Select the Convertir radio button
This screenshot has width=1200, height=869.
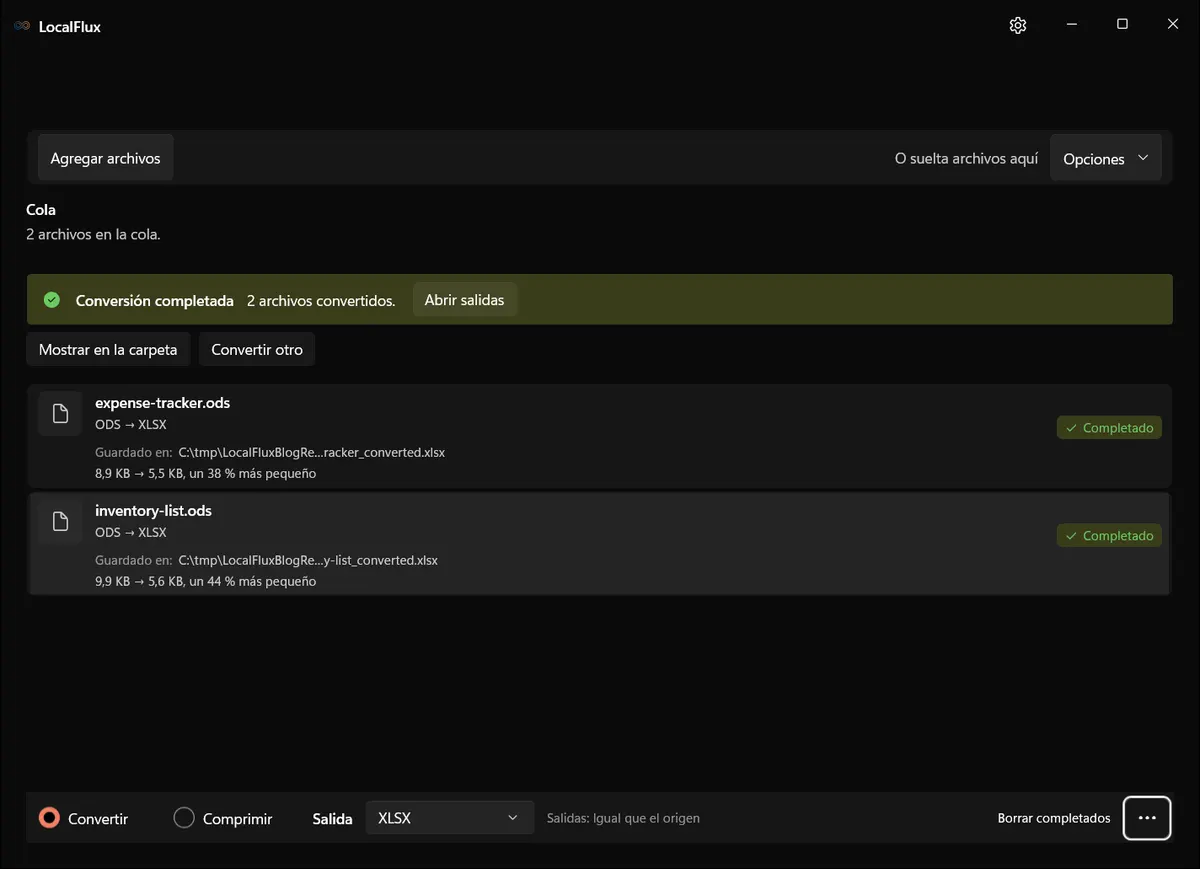point(49,818)
